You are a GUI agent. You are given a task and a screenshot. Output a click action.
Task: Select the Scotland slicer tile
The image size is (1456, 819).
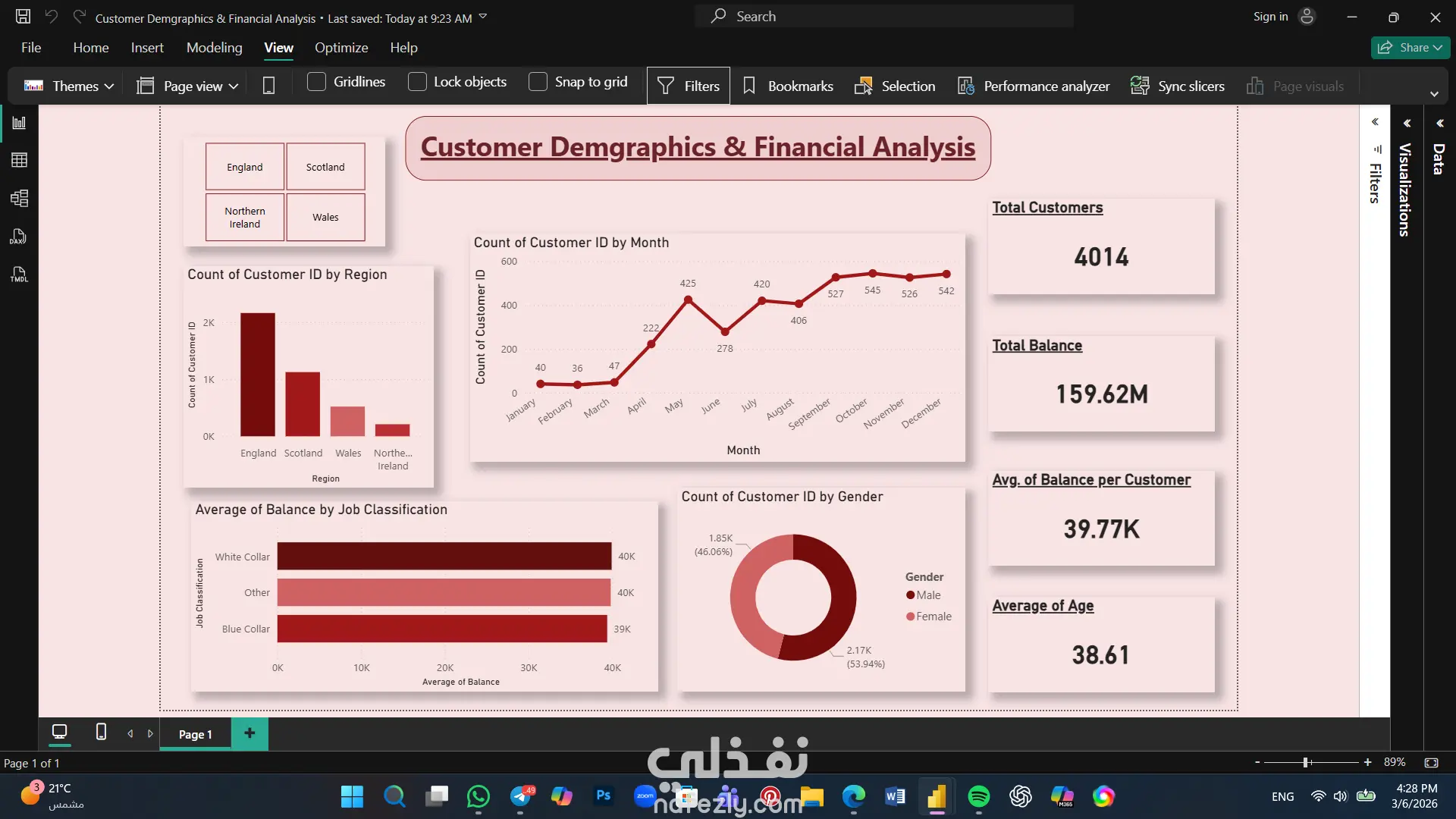coord(325,167)
